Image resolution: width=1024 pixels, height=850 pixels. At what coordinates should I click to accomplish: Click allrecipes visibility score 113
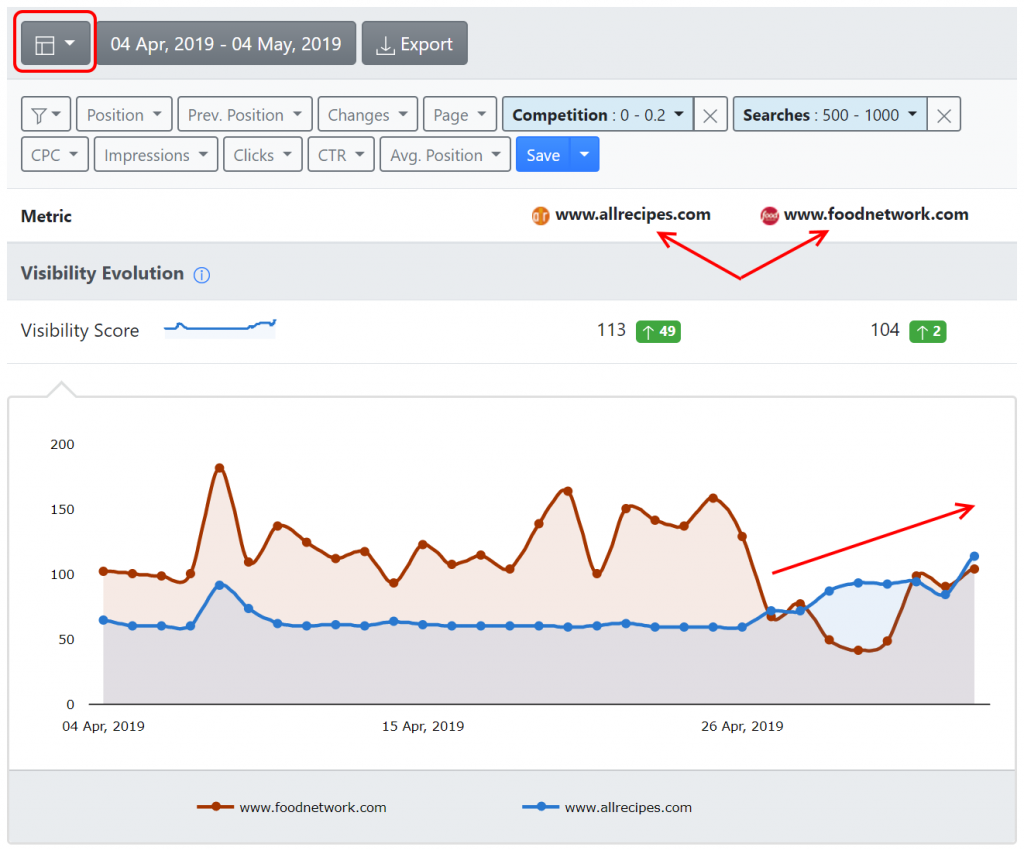coord(611,330)
